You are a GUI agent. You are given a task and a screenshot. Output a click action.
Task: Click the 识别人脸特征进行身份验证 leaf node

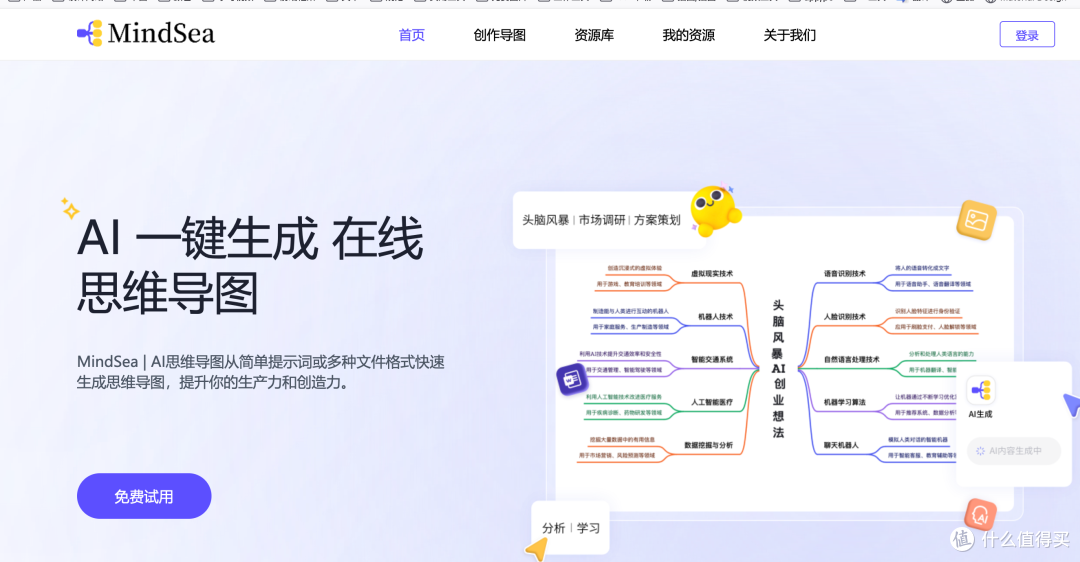(927, 311)
